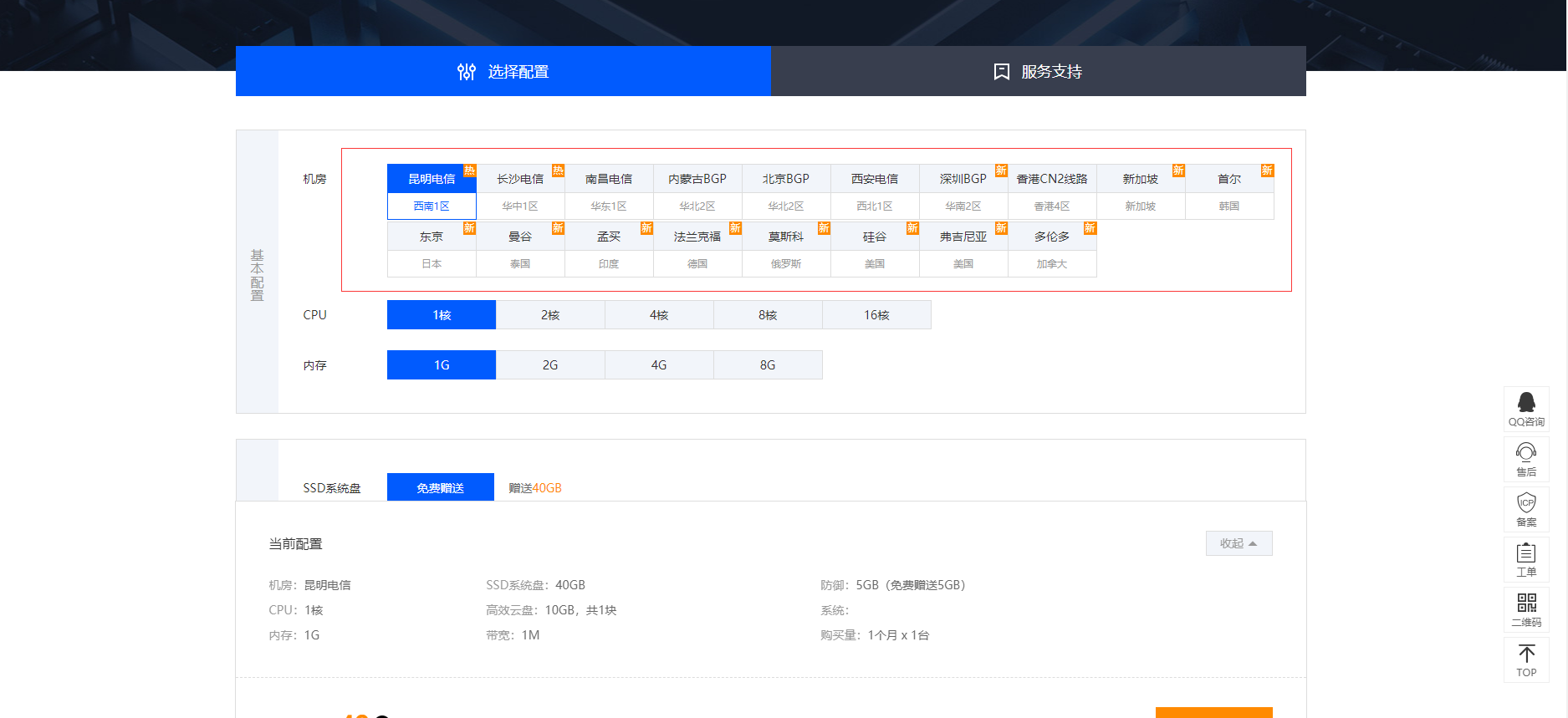Viewport: 1568px width, 718px height.
Task: Select the 免费赠送 SSD system disk option
Action: point(440,488)
